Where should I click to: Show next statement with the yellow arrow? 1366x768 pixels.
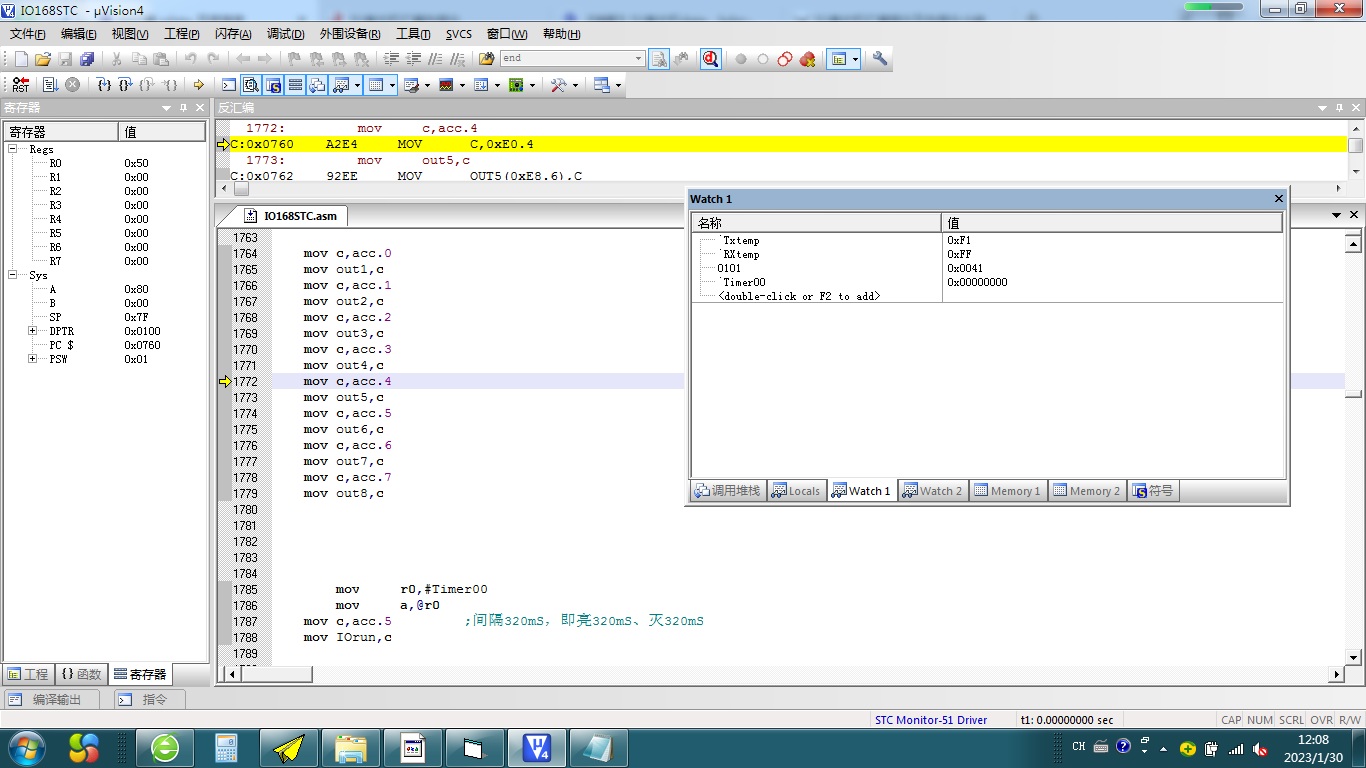(x=199, y=85)
